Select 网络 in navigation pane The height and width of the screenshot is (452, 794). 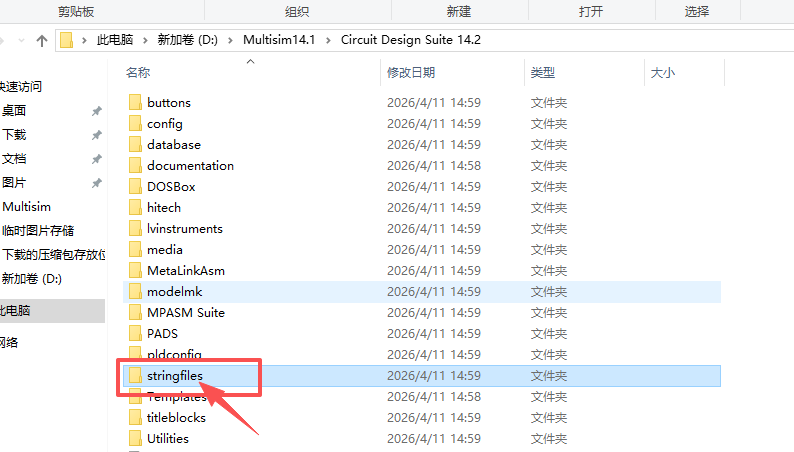pyautogui.click(x=9, y=342)
